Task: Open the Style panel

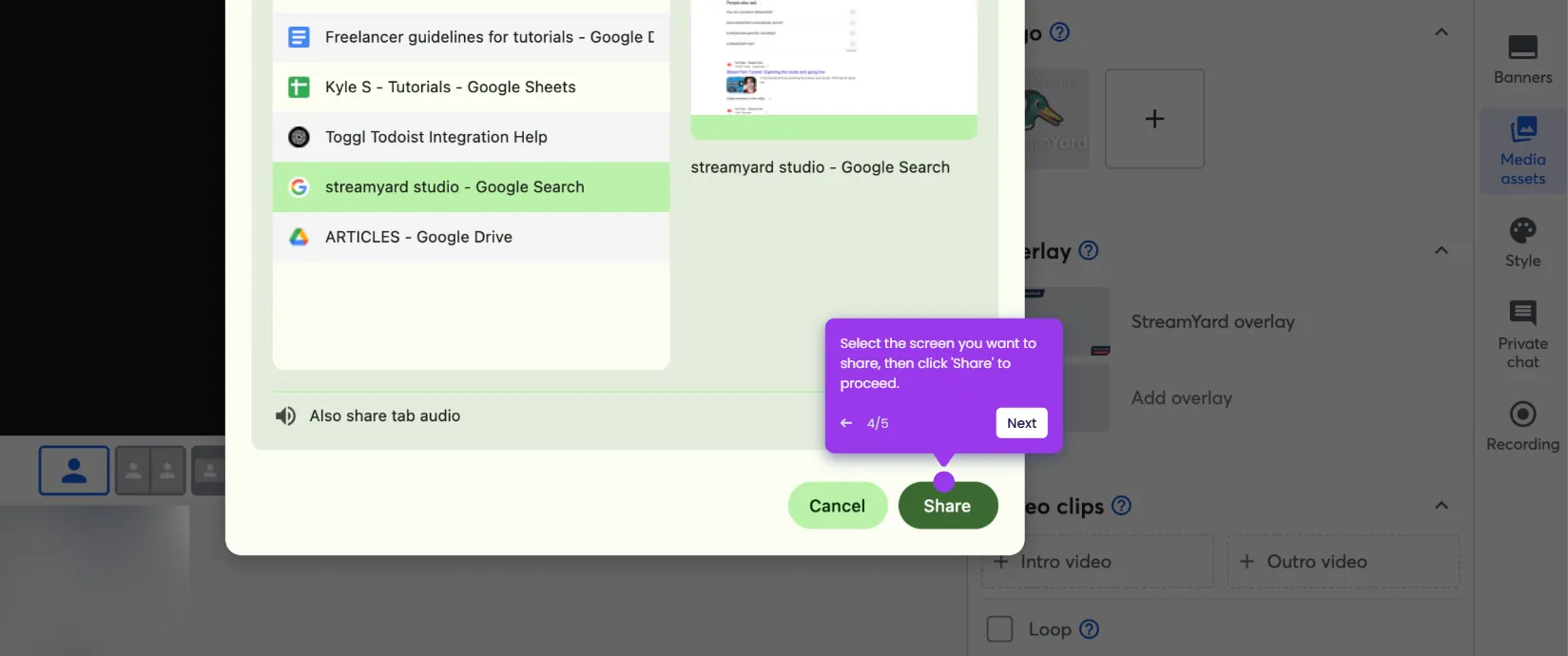Action: tap(1522, 242)
